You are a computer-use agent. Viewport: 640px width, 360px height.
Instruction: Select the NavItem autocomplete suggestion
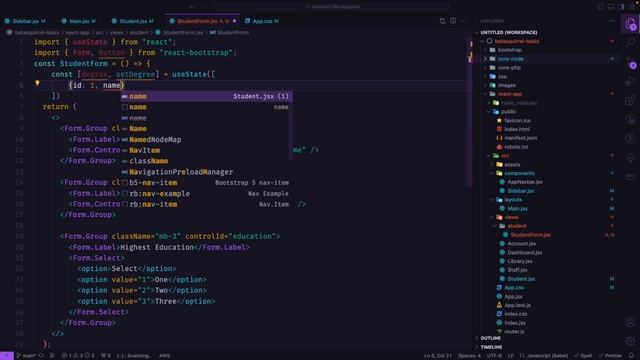tap(206, 150)
